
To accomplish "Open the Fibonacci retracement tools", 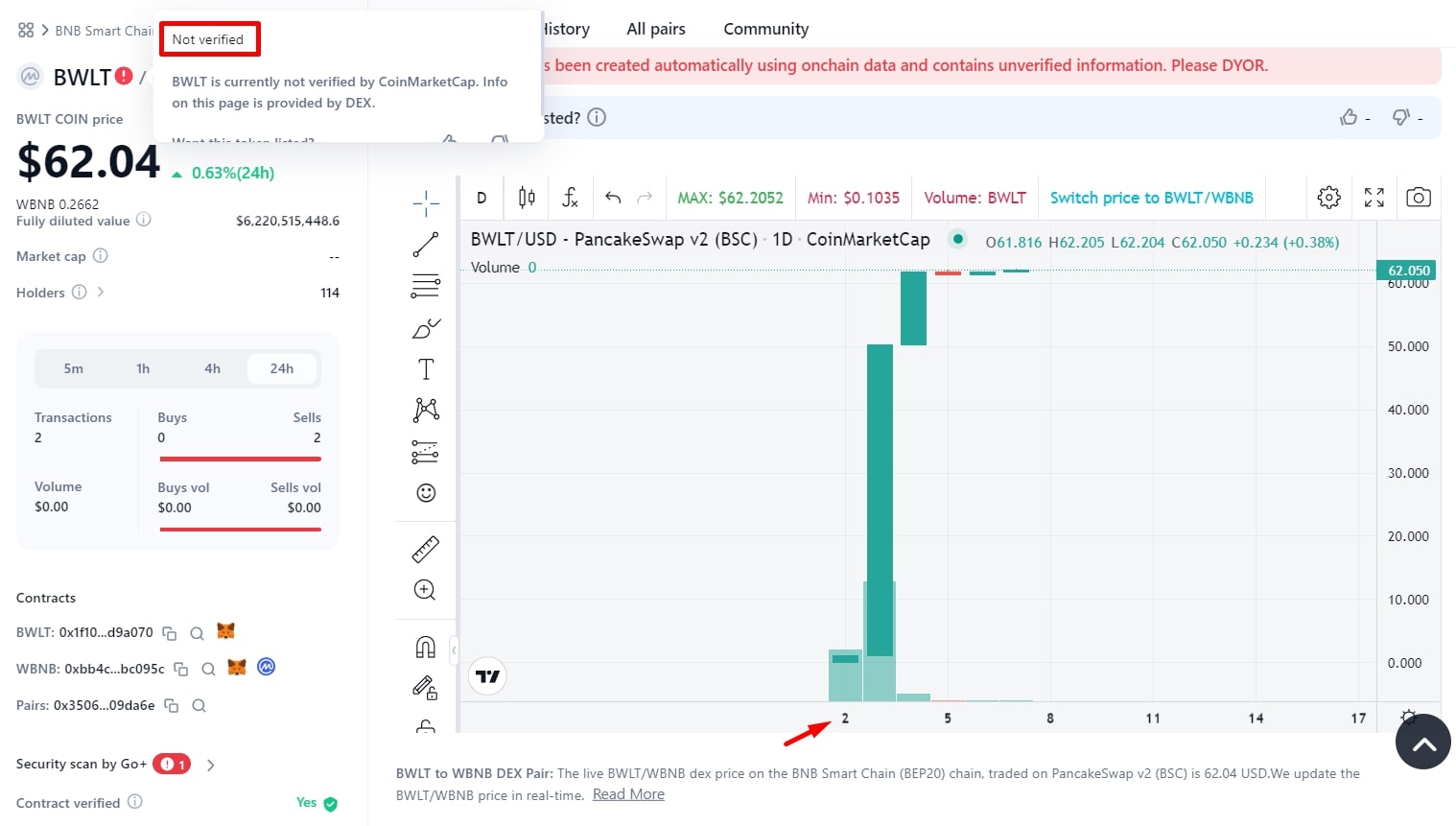I will coord(426,286).
